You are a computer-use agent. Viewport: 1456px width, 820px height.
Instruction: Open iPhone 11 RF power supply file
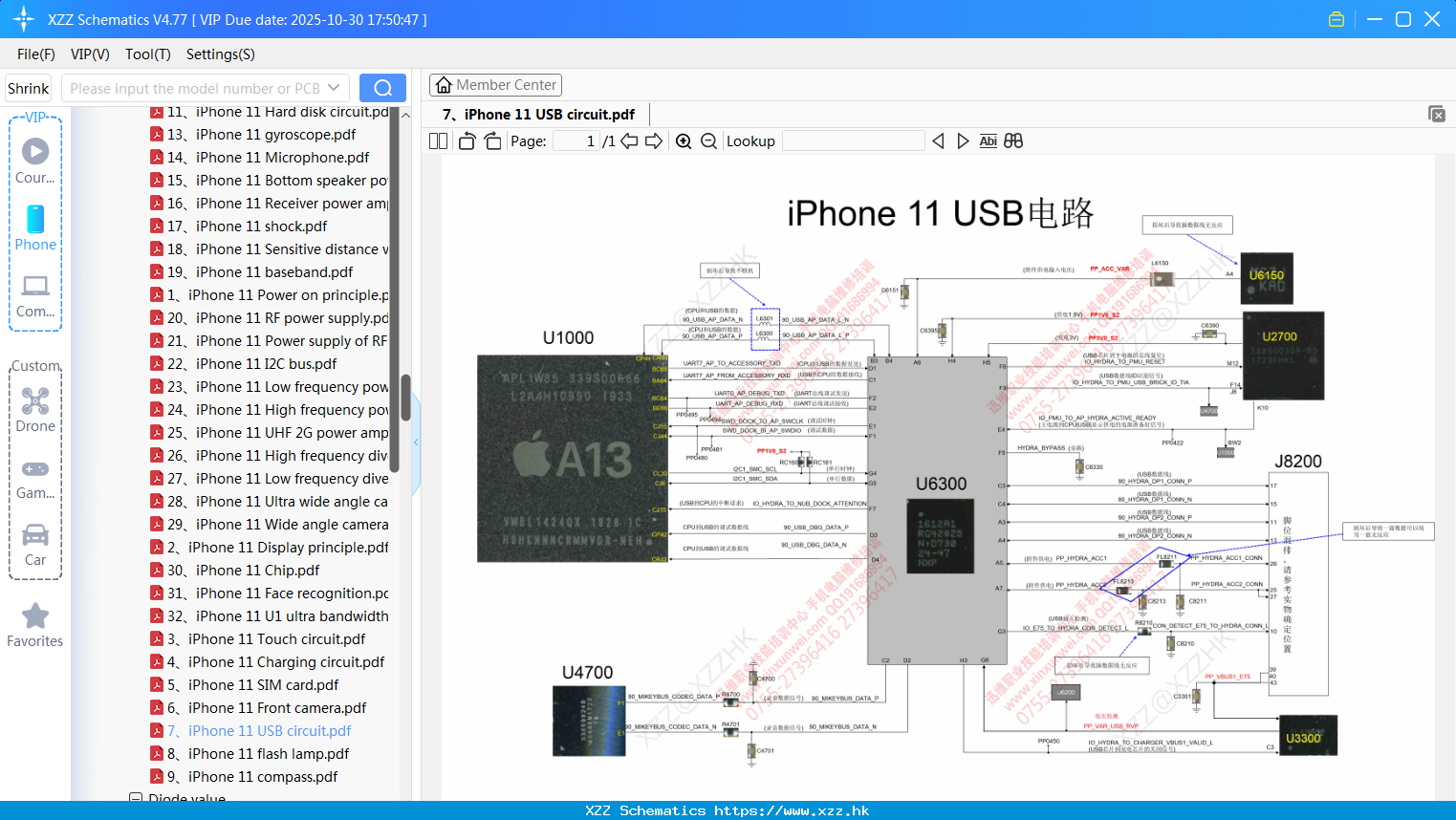pos(270,318)
